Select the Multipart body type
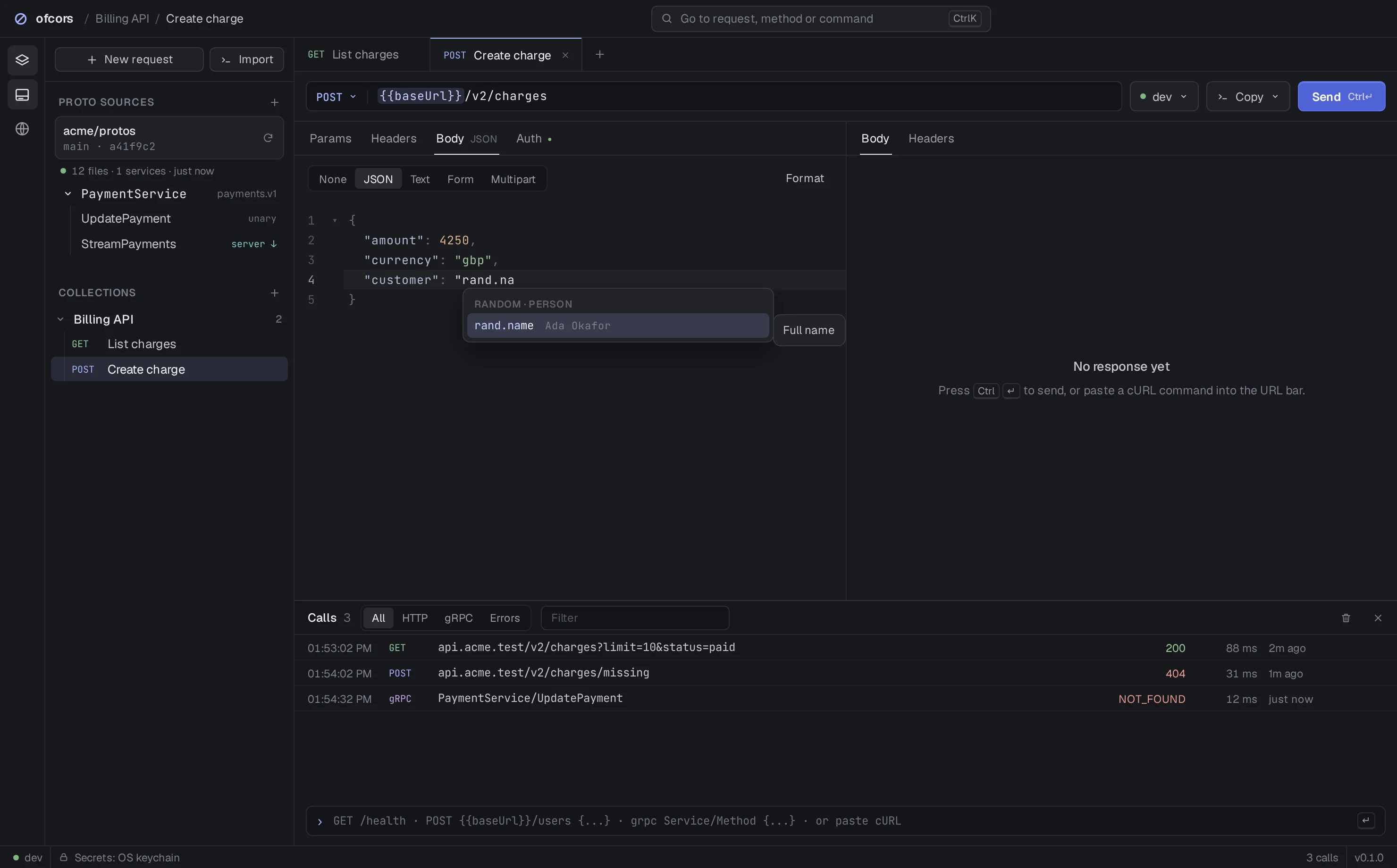Screen dimensions: 1397x868 [513, 179]
